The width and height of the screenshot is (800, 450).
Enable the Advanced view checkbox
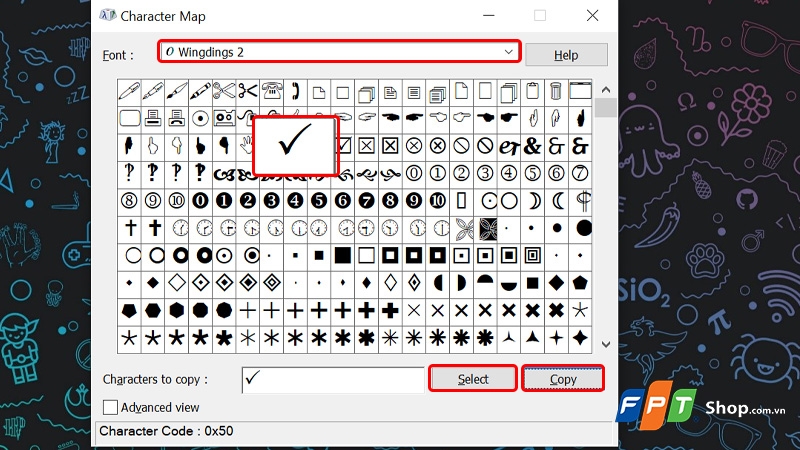coord(110,407)
